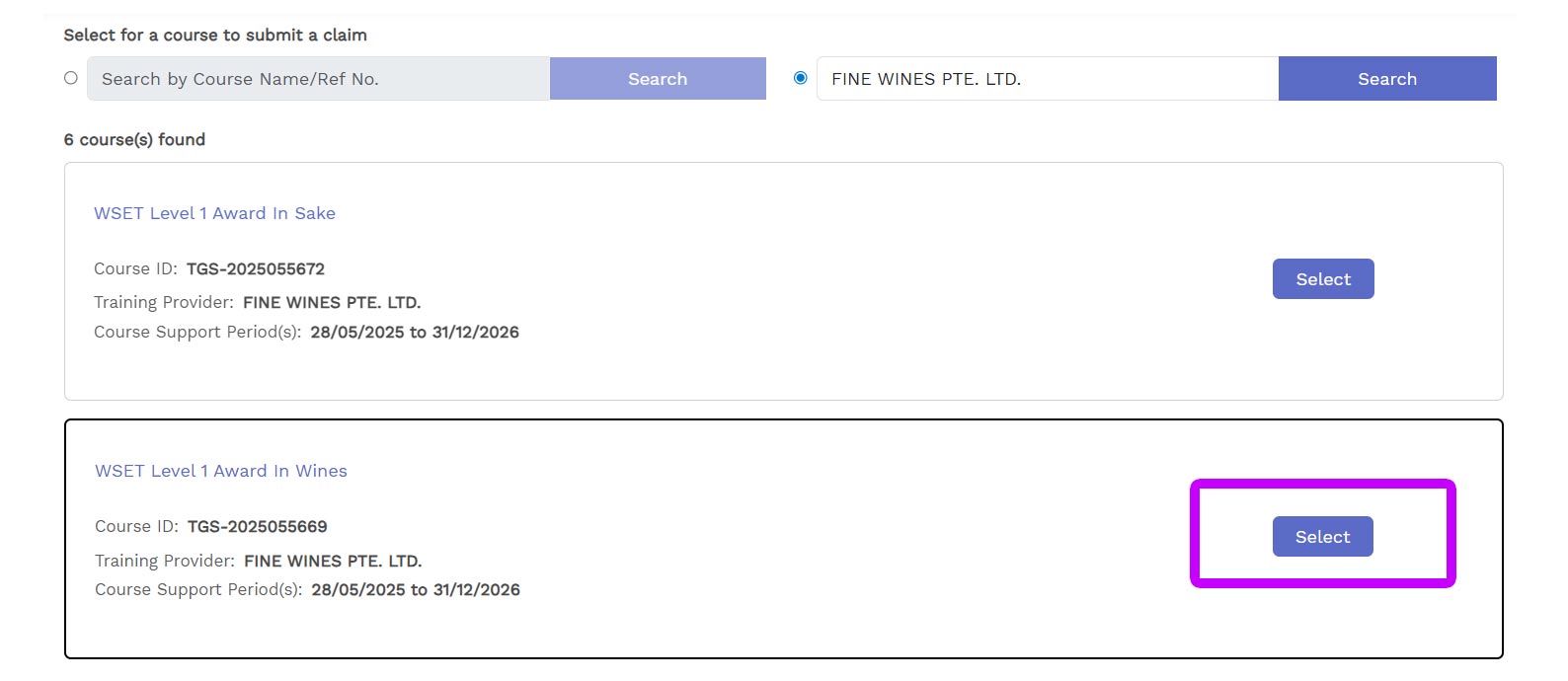Click the Course Support Period(s) label in Sake card
1568x681 pixels.
coord(197,332)
